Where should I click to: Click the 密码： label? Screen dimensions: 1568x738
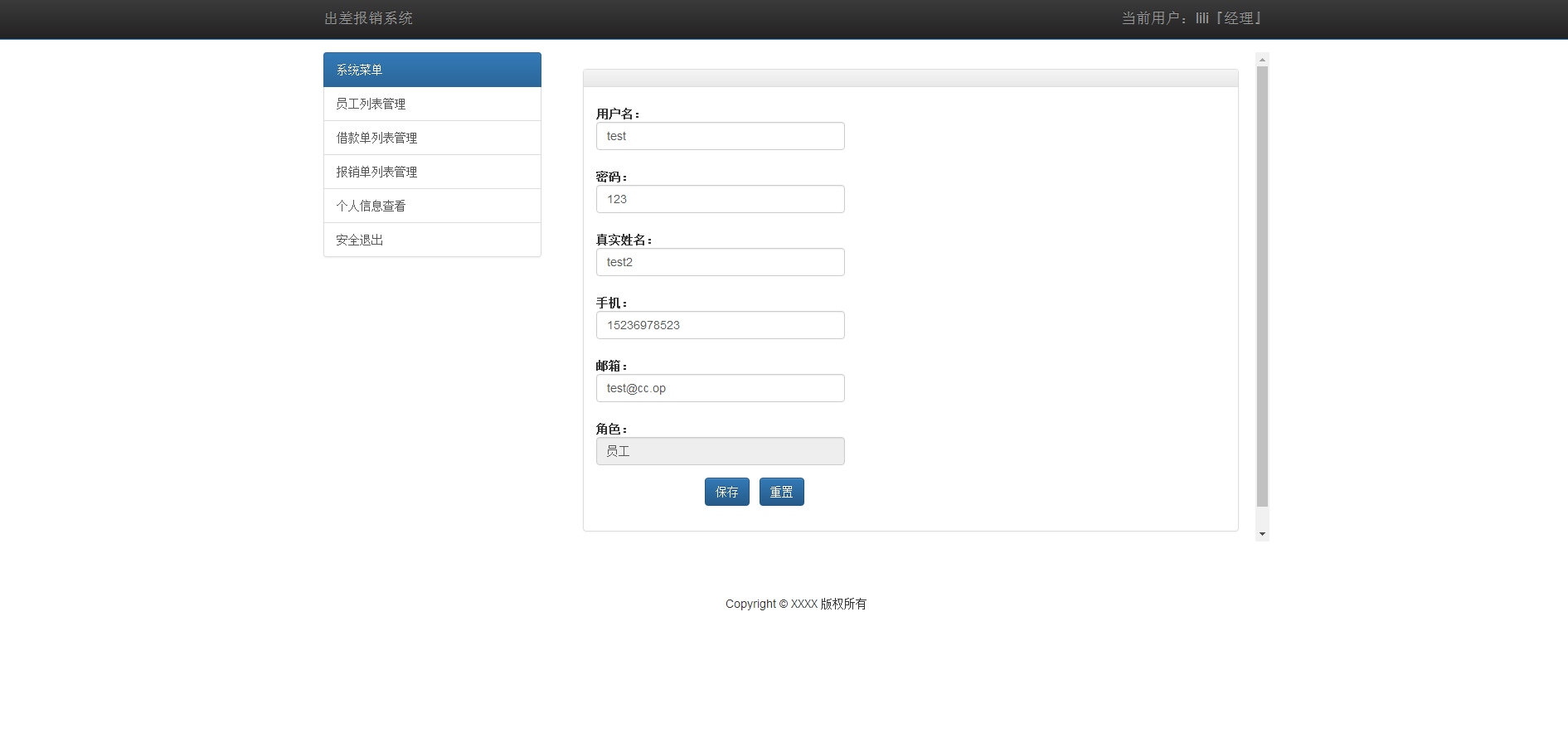coord(612,177)
